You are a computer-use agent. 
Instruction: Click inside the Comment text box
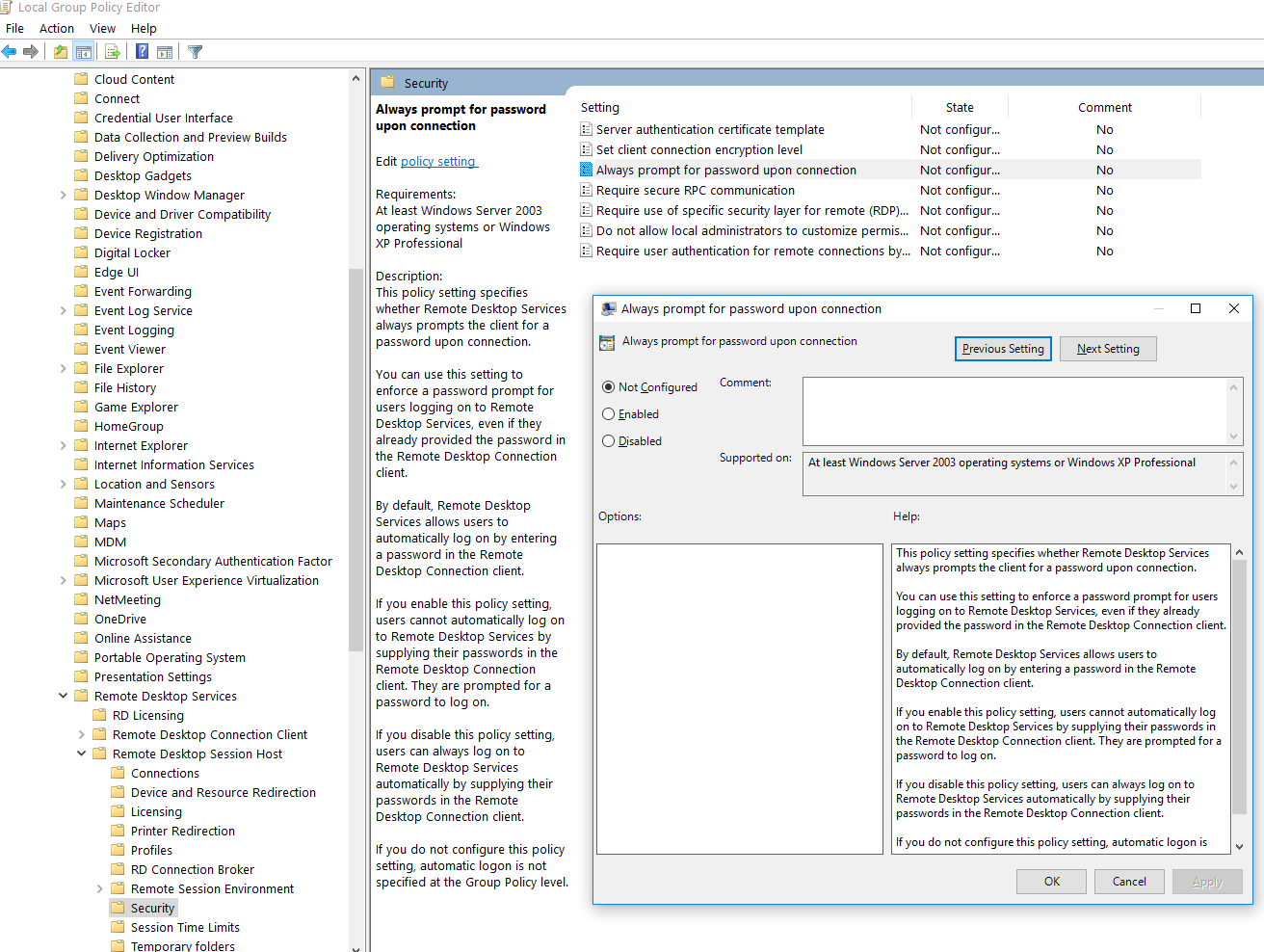(1014, 411)
